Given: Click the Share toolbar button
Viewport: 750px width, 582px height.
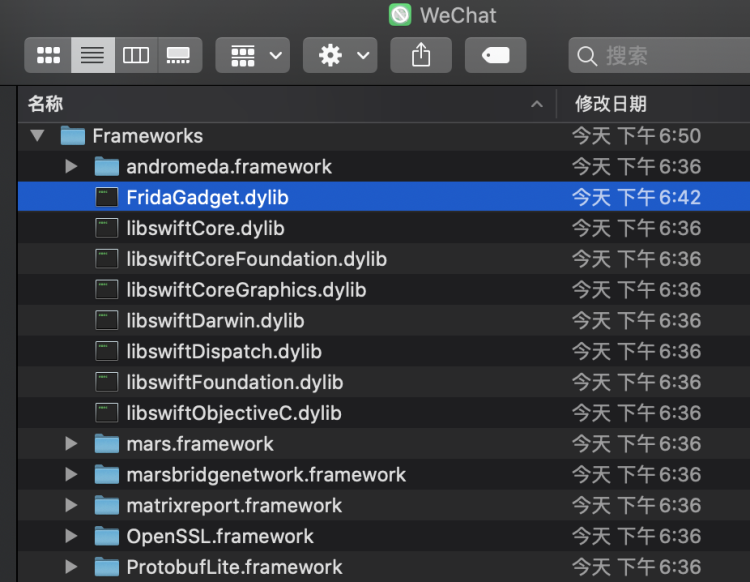Looking at the screenshot, I should (x=421, y=55).
